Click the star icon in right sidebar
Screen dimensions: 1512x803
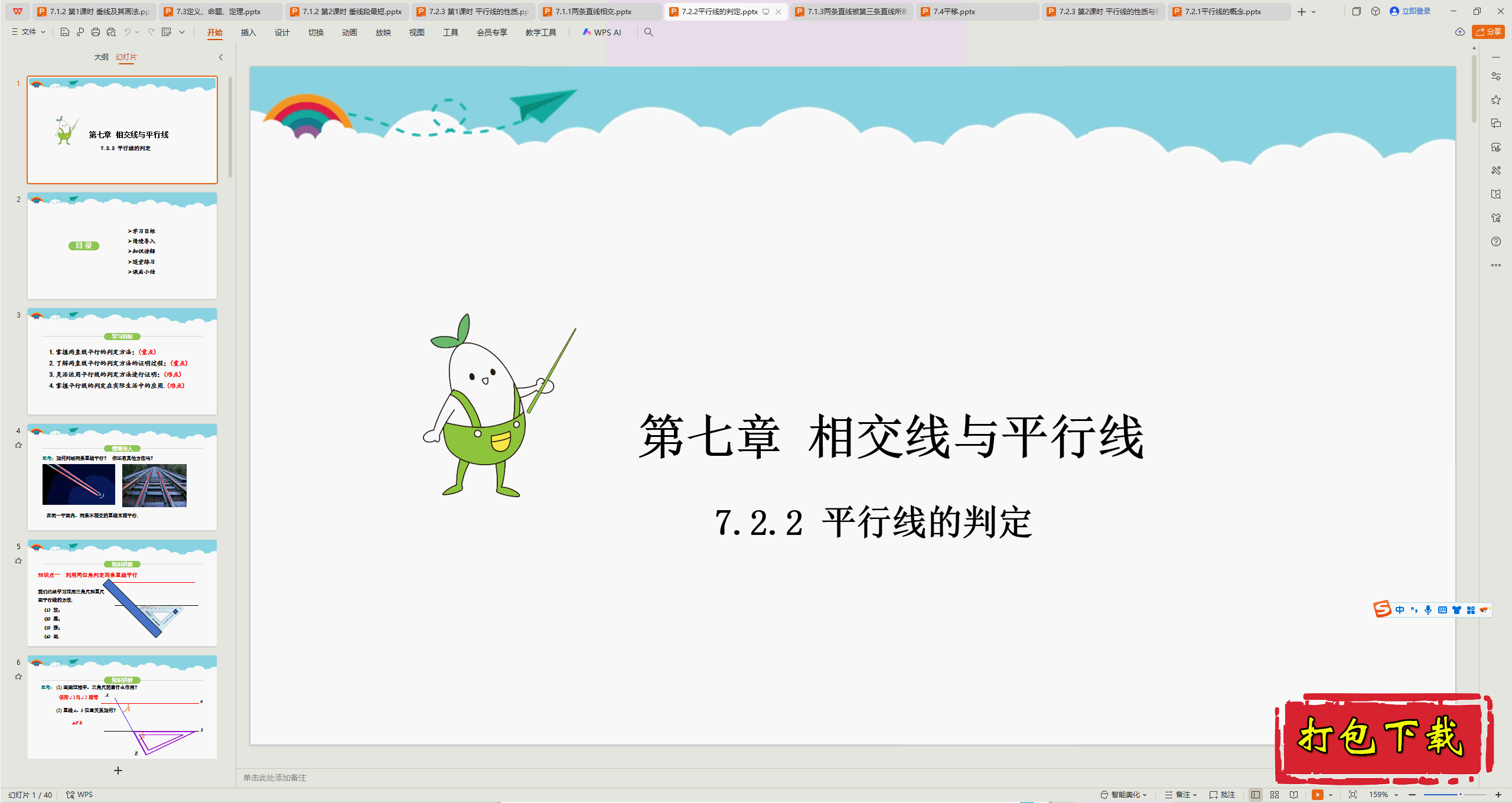(1496, 100)
